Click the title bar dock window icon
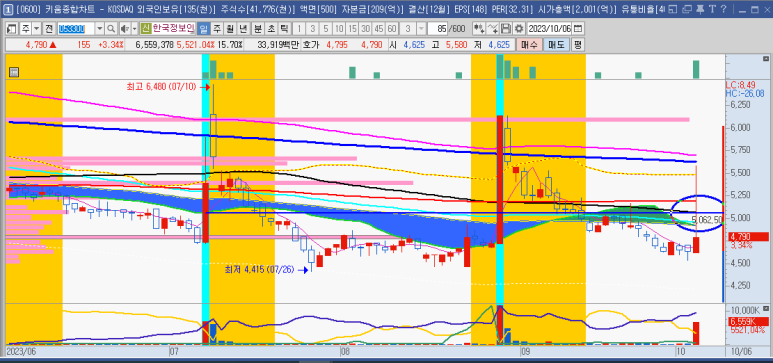 (672, 9)
